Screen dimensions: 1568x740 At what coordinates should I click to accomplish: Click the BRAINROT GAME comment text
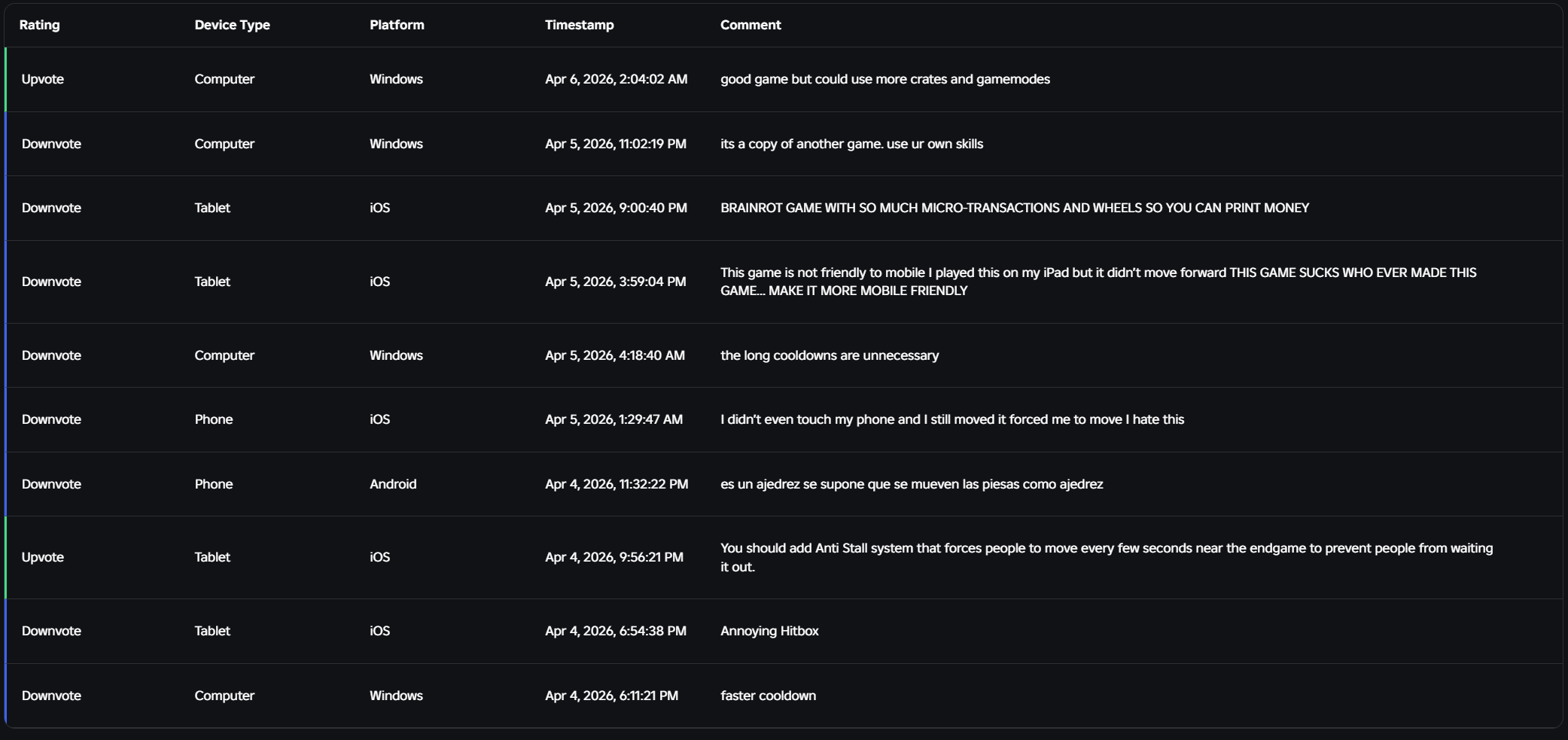[x=1014, y=208]
